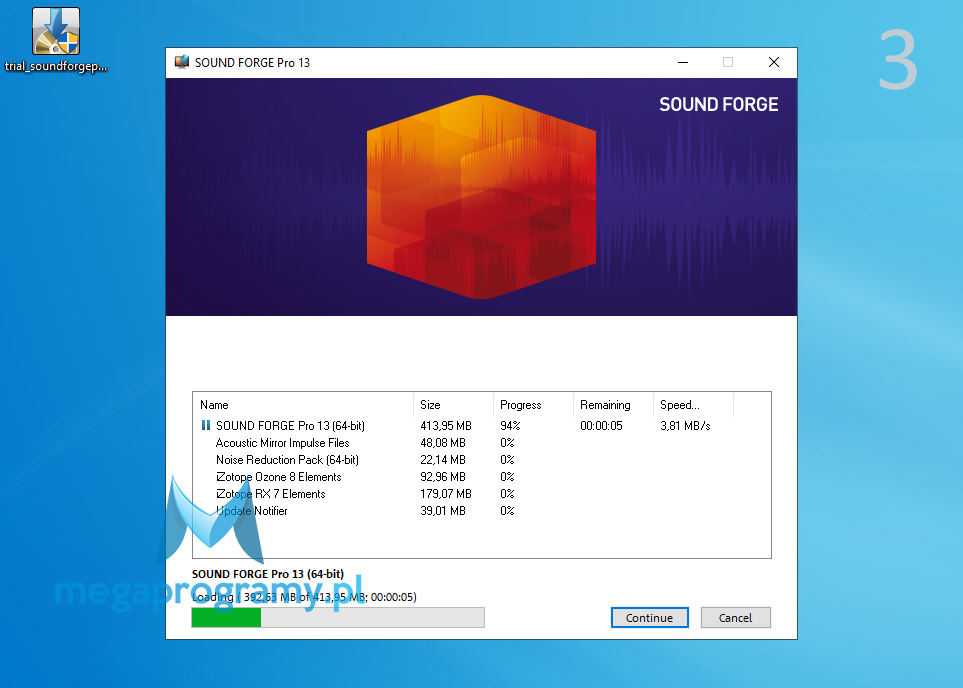Click the 48,08 MB size value
963x688 pixels.
coord(443,442)
